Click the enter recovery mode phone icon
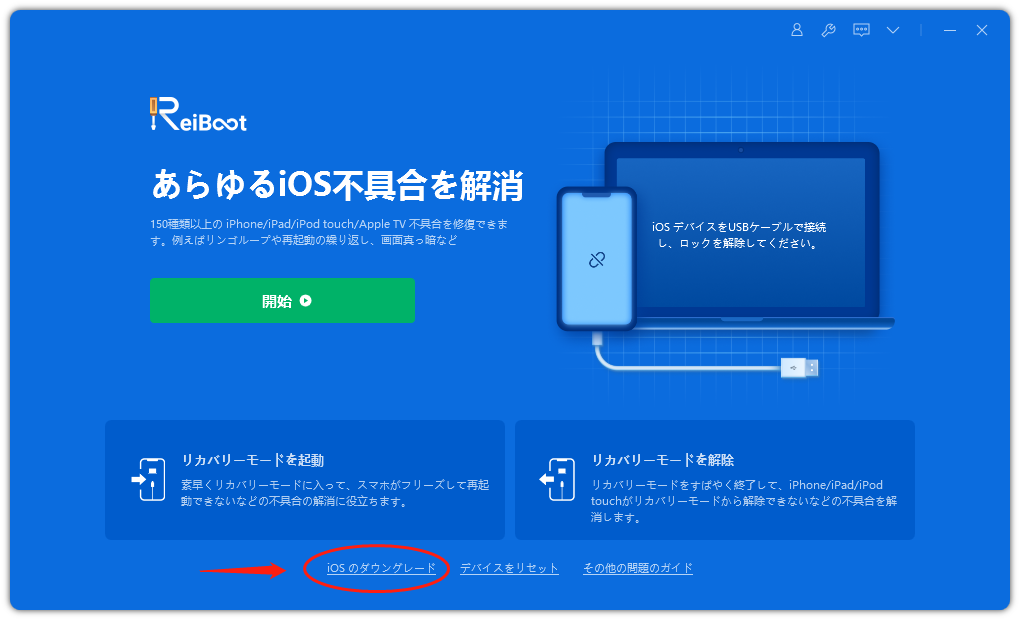 (x=148, y=479)
